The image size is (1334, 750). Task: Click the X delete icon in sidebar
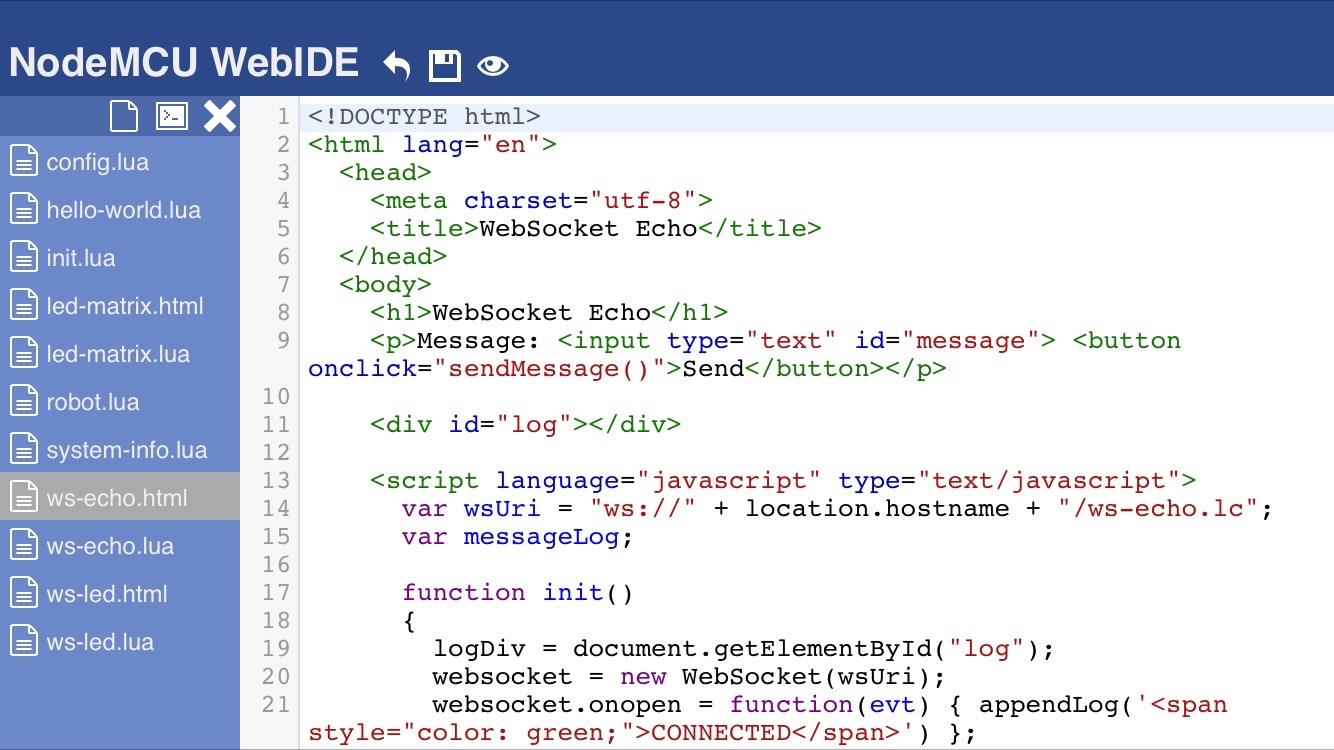click(220, 116)
